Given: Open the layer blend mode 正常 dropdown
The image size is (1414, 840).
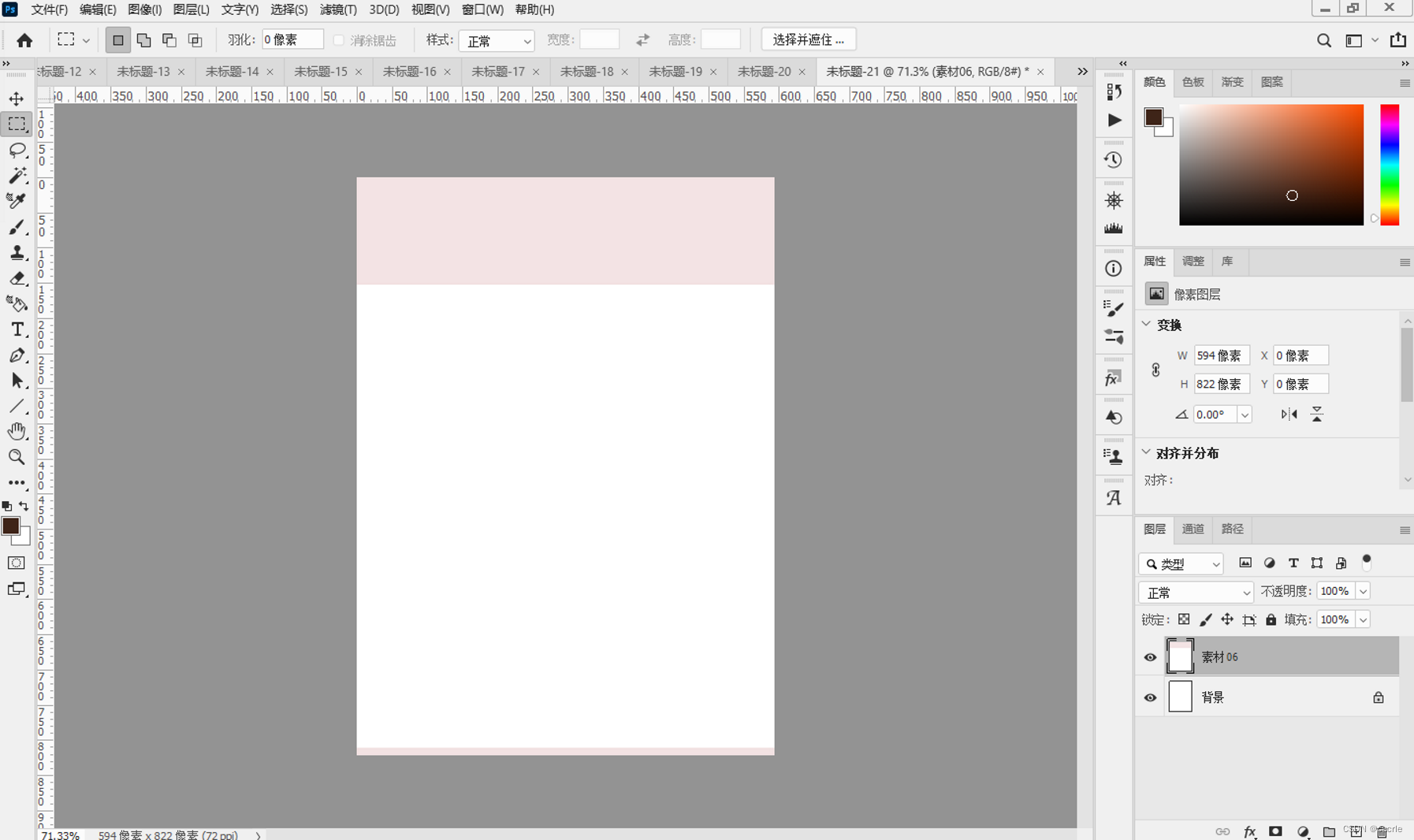Looking at the screenshot, I should (x=1196, y=592).
